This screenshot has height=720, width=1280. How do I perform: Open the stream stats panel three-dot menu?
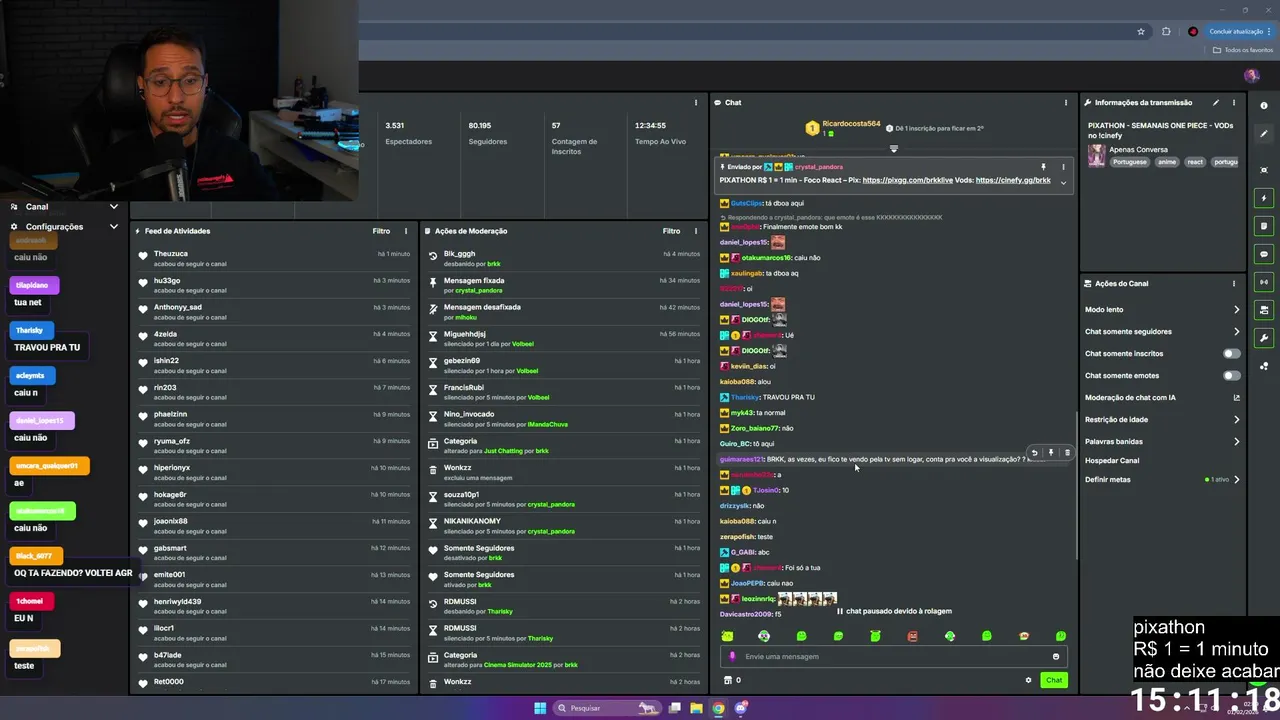tap(696, 102)
